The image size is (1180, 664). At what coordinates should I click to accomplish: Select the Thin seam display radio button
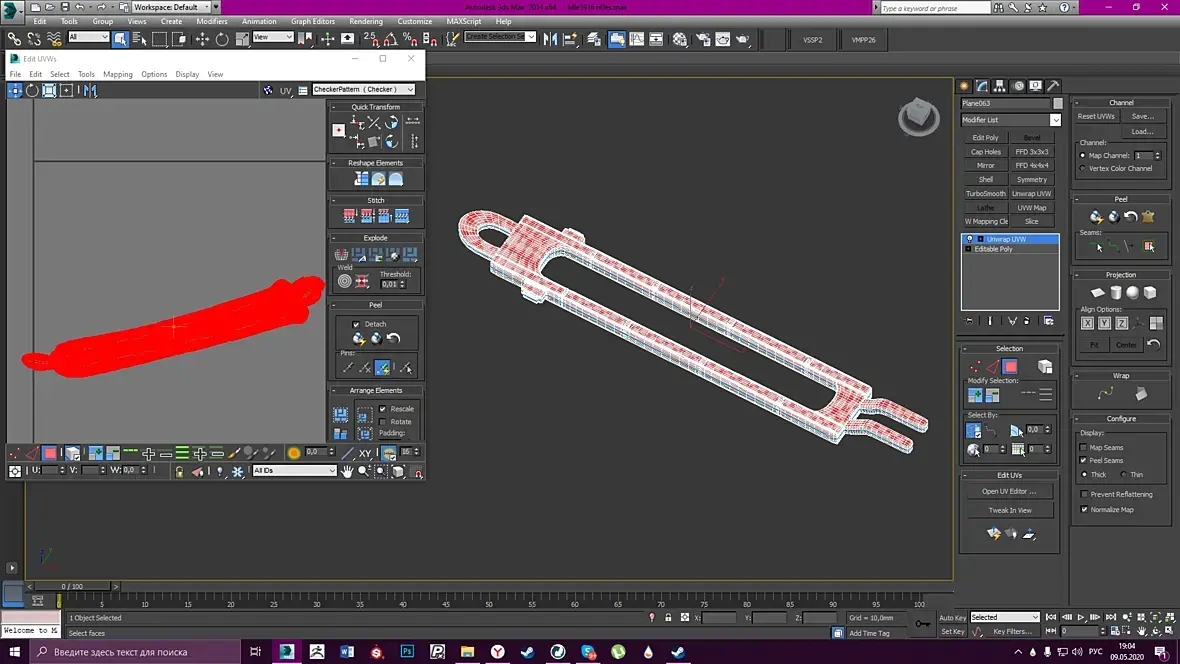click(1124, 474)
